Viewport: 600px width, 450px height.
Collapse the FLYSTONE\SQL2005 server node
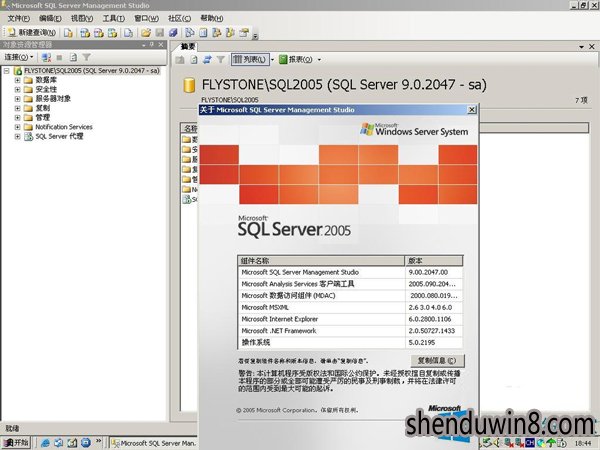click(7, 71)
